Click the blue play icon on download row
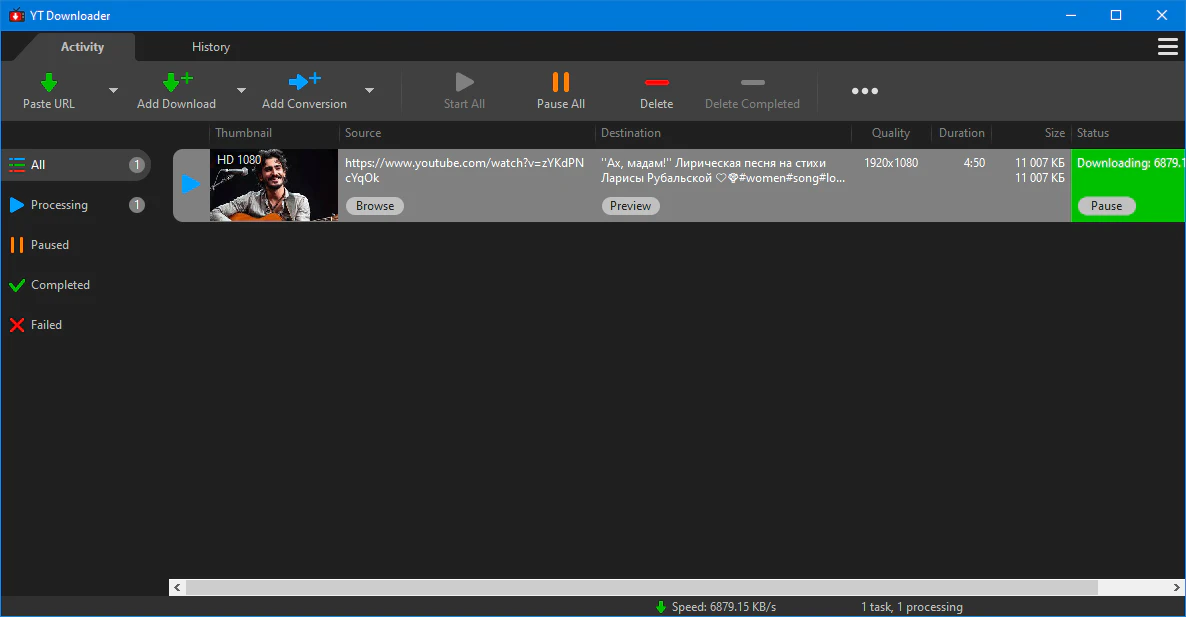Image resolution: width=1186 pixels, height=617 pixels. [191, 184]
